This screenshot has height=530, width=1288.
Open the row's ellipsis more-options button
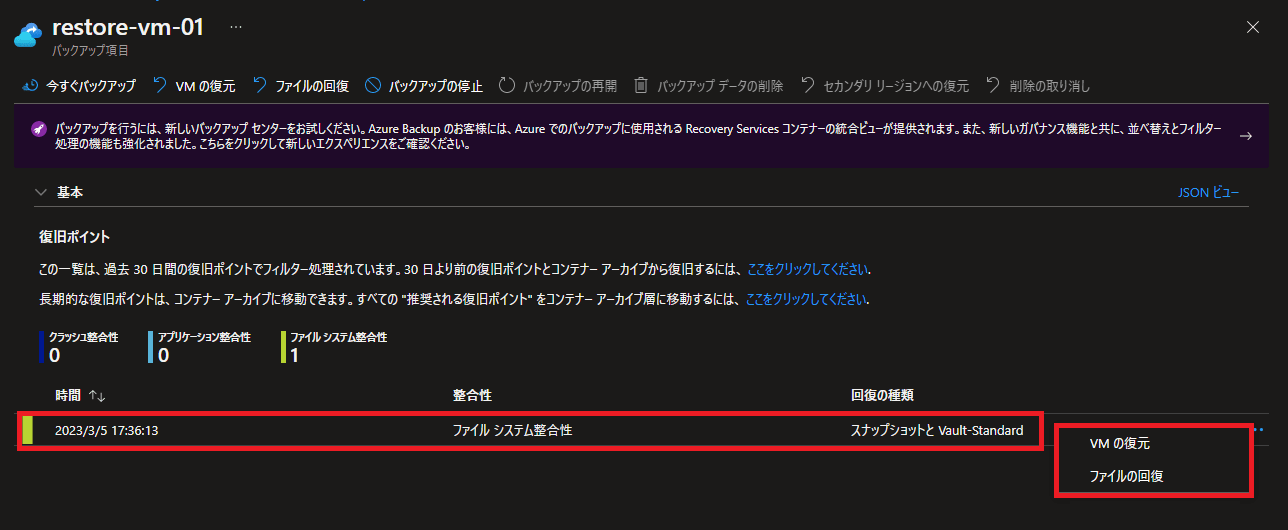coord(1258,430)
